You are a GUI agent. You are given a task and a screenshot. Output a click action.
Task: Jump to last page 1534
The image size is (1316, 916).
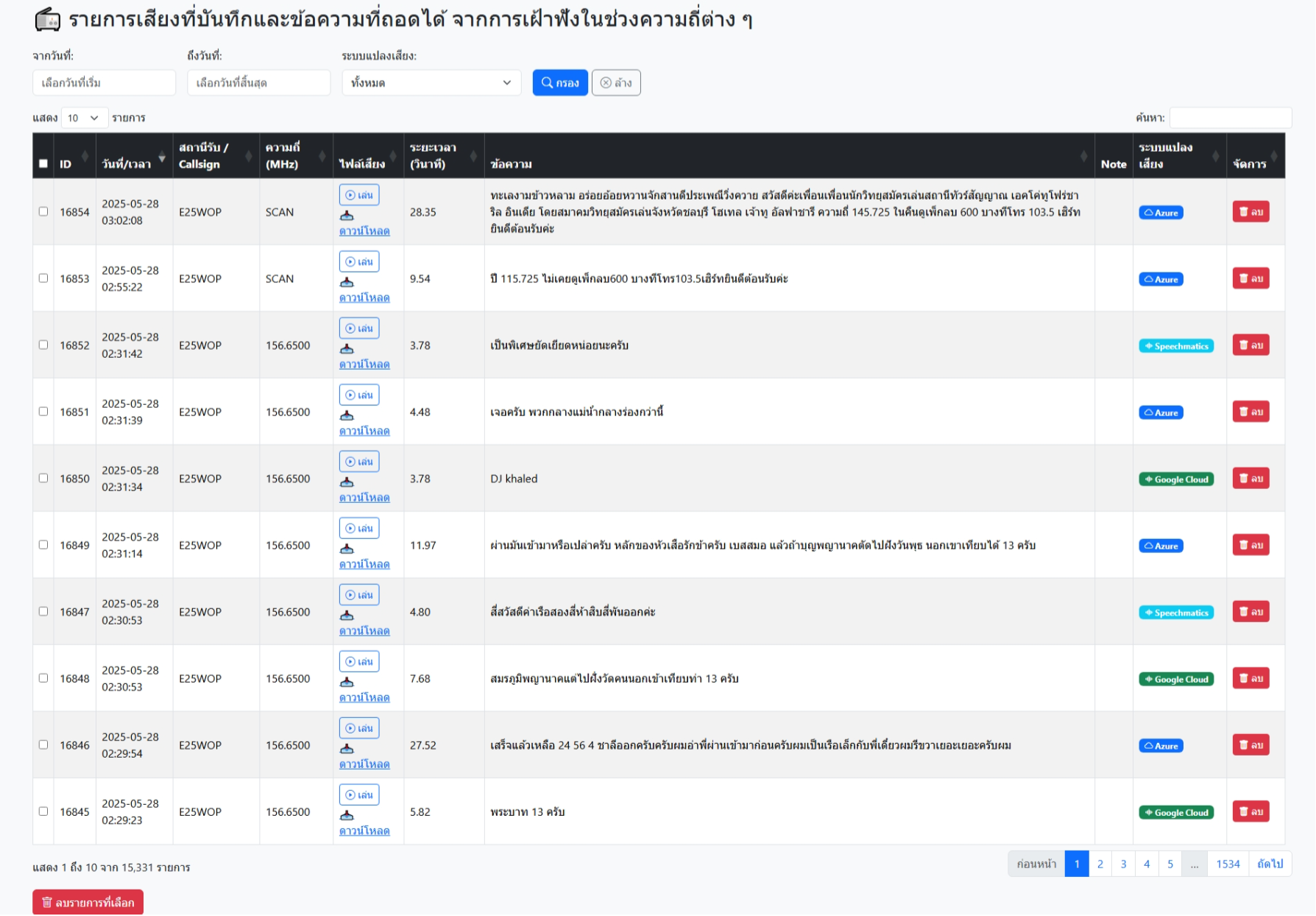click(x=1228, y=864)
